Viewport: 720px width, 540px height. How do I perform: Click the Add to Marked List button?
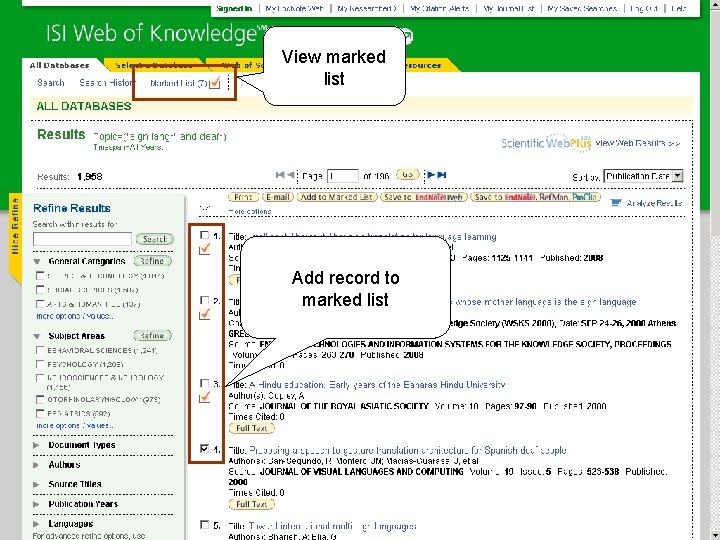pos(337,197)
